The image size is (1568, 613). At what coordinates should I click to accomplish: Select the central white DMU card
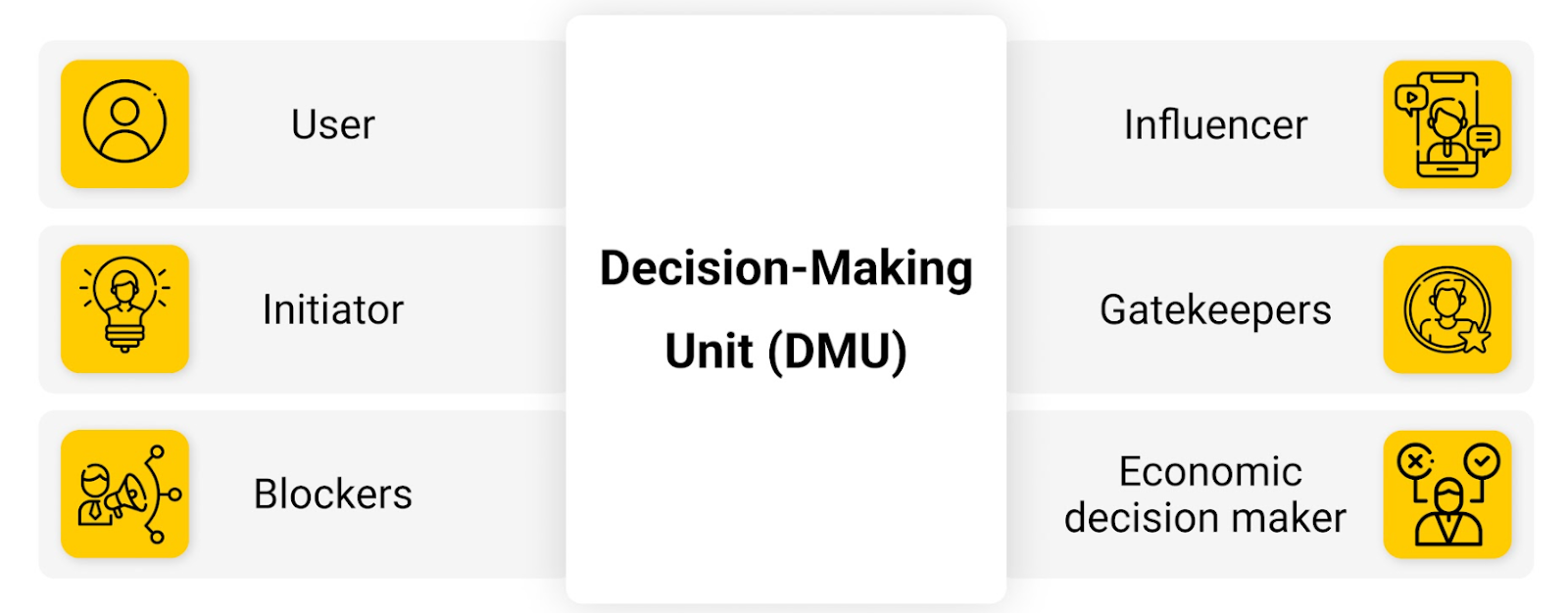pos(786,308)
